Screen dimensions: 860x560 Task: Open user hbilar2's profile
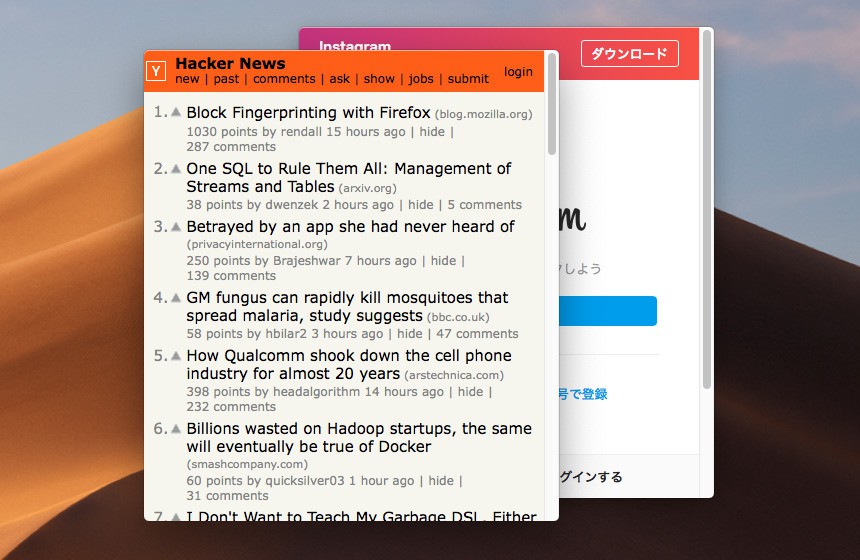pos(286,333)
